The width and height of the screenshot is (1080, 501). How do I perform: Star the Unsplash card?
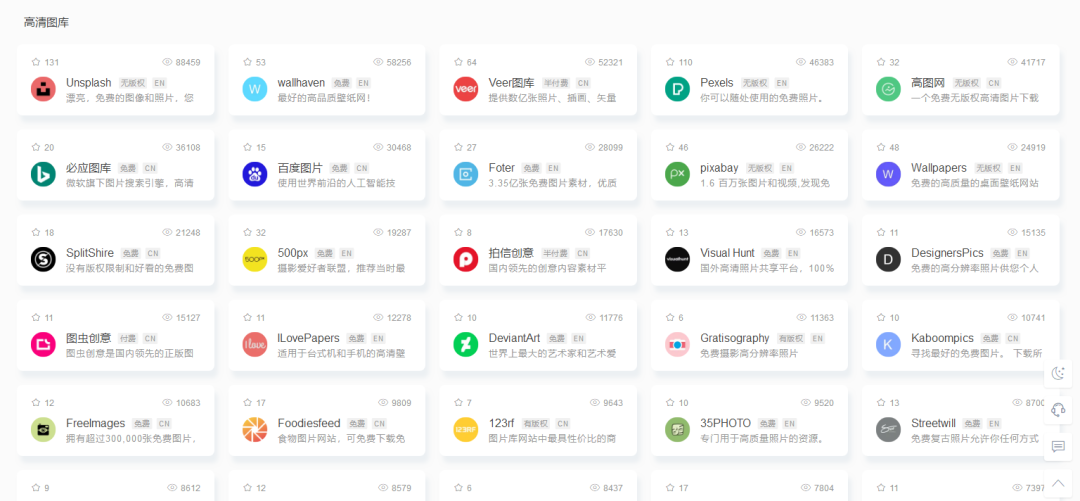[x=36, y=62]
